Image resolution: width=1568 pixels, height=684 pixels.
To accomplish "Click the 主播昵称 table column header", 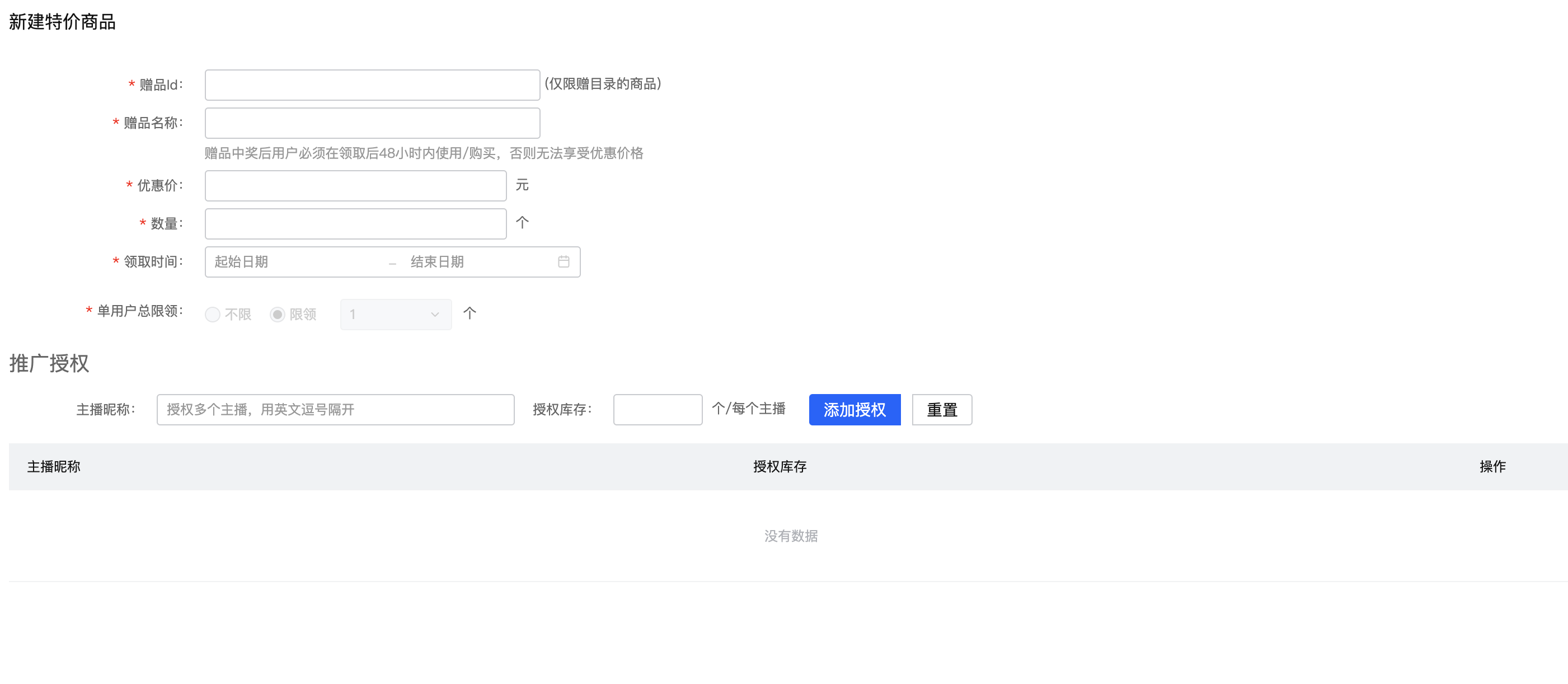I will 54,467.
